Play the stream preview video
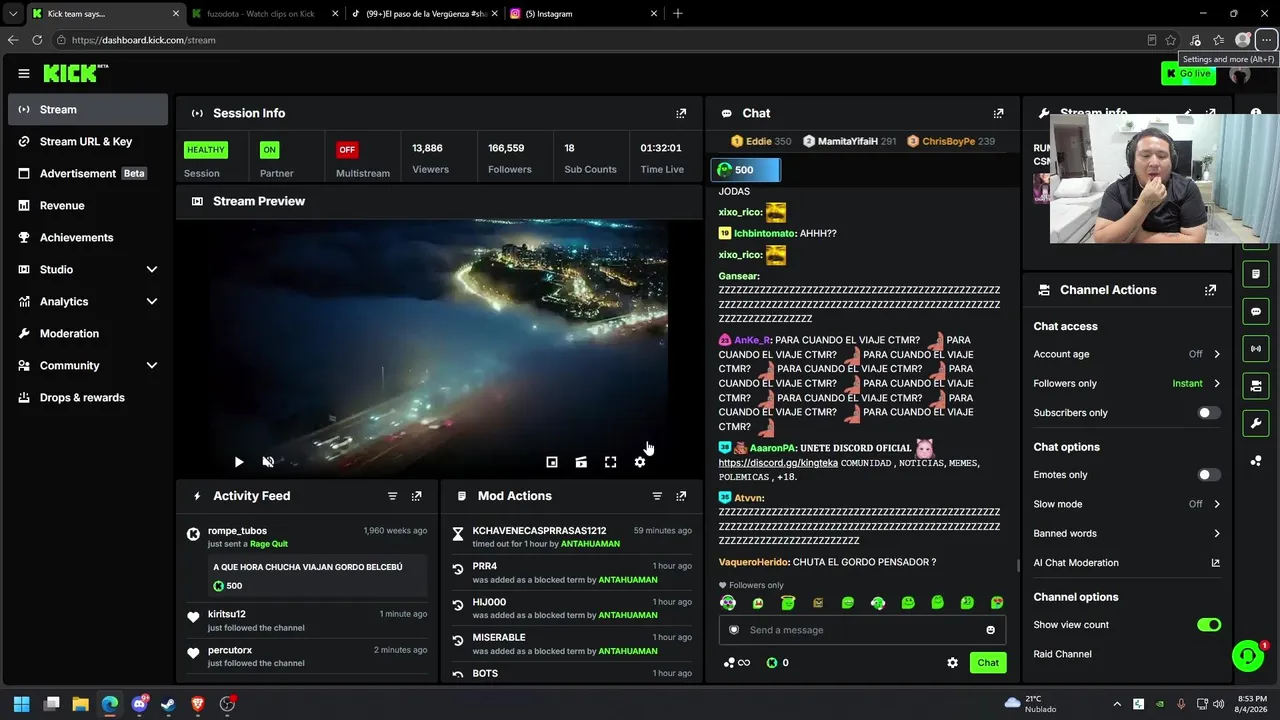The image size is (1280, 720). 239,462
